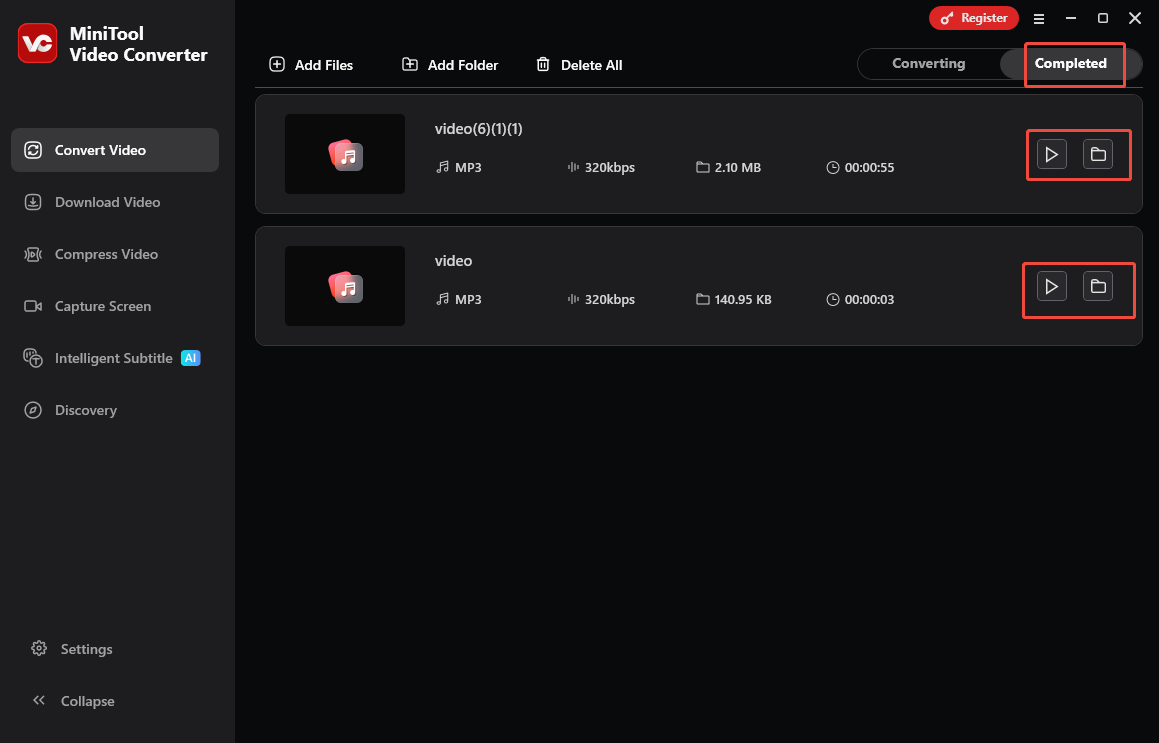This screenshot has width=1159, height=743.
Task: Open the Capture Screen tool
Action: 103,306
